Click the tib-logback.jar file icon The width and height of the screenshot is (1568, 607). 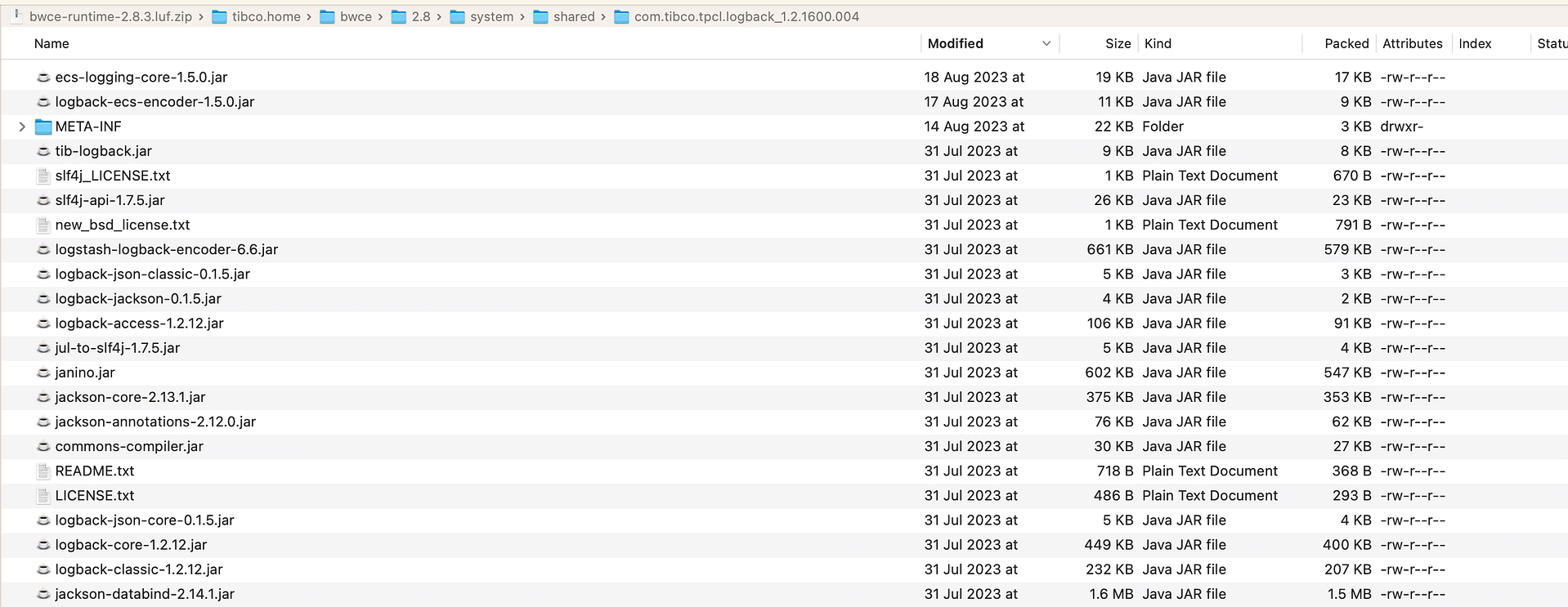tap(43, 151)
